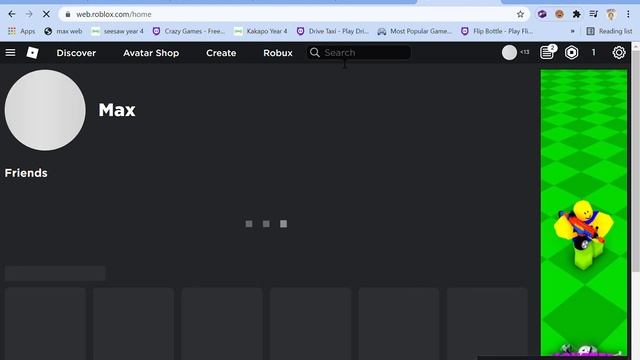Viewport: 640px width, 360px height.
Task: Open the Flip Bottle bookmark
Action: click(x=497, y=31)
